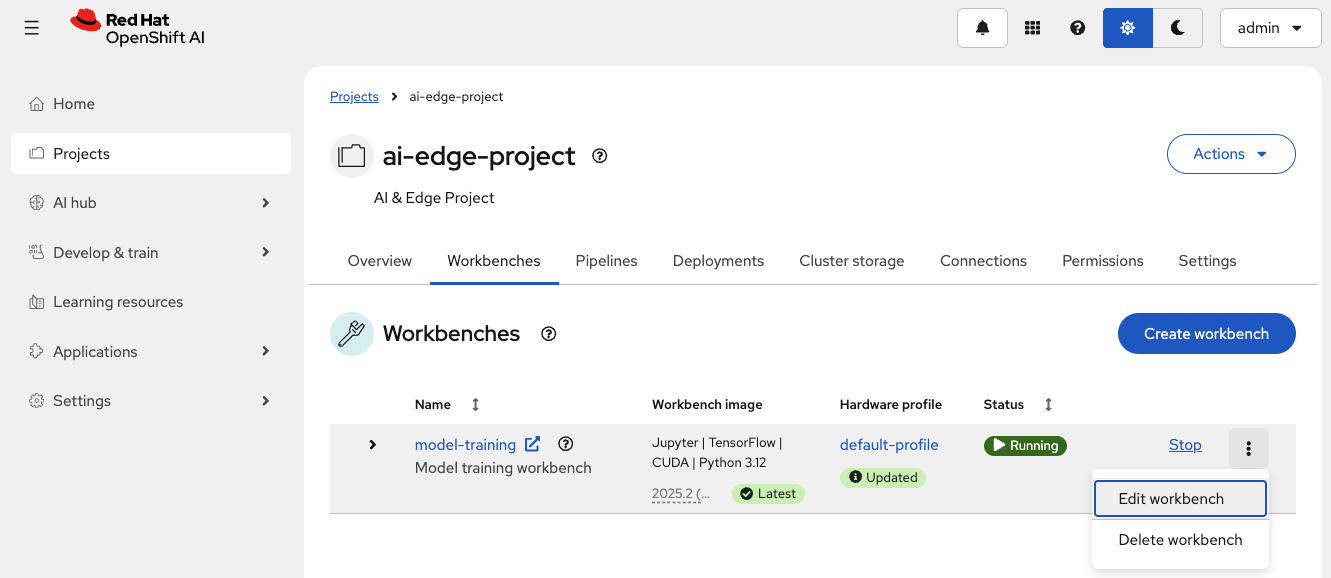Click help icon next to ai-edge-project title
The image size is (1331, 578).
(x=600, y=156)
